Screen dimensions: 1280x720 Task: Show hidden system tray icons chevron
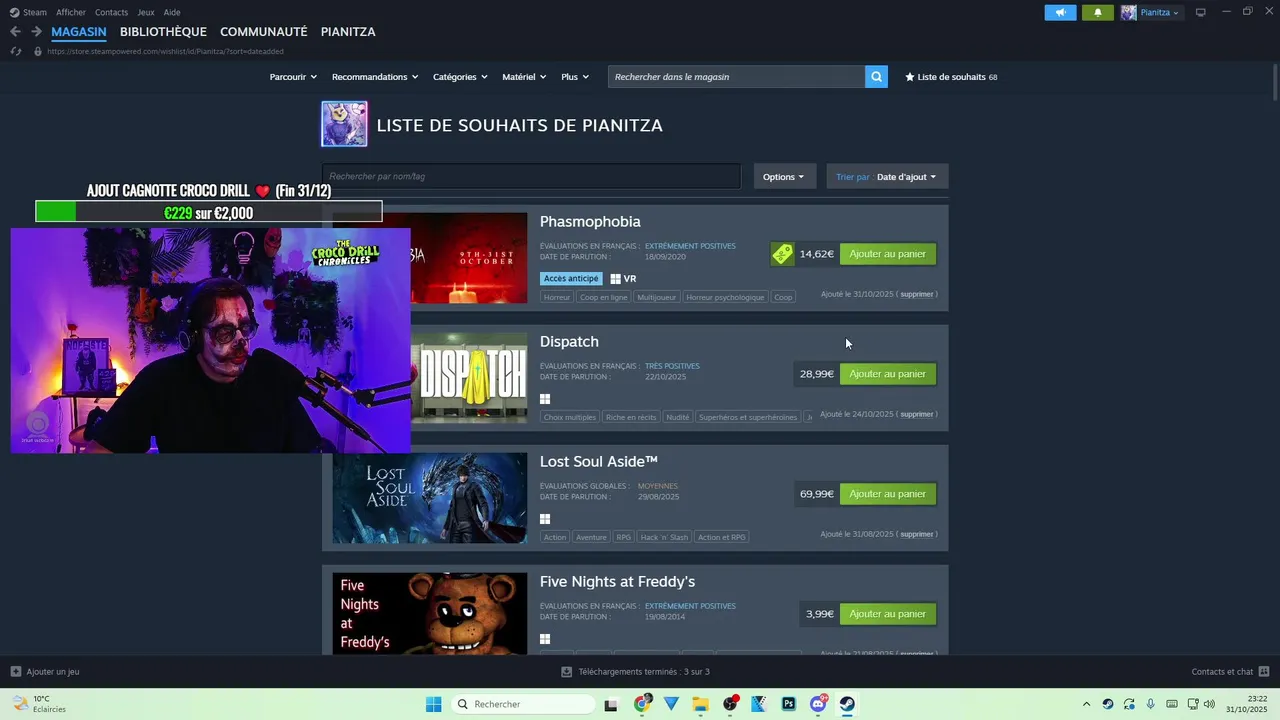1087,704
